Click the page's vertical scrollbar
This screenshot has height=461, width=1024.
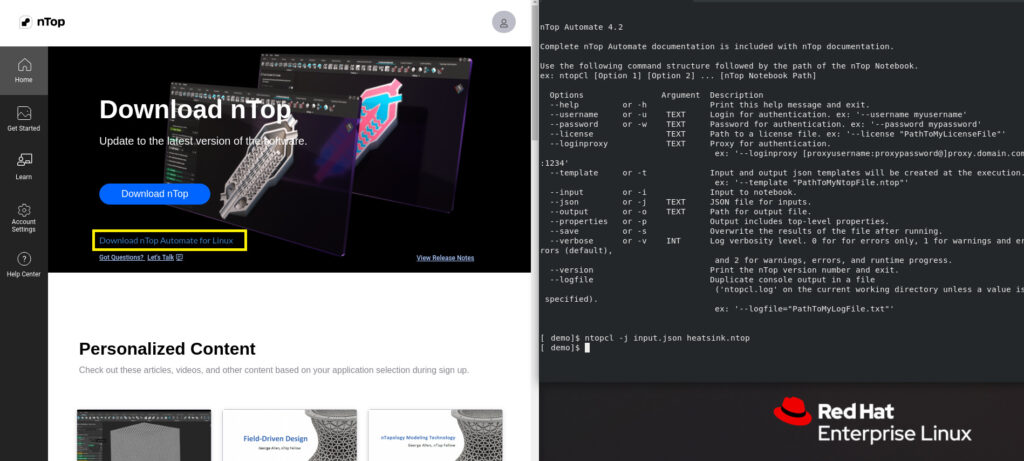point(535,230)
